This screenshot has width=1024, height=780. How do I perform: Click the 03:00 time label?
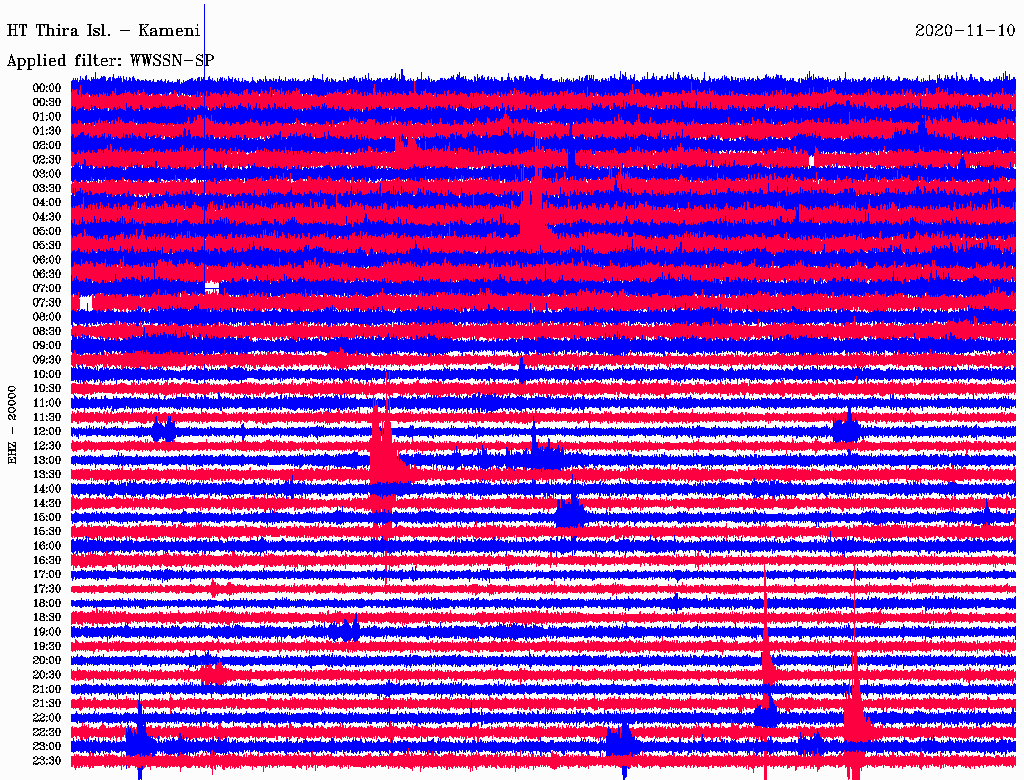tap(46, 174)
